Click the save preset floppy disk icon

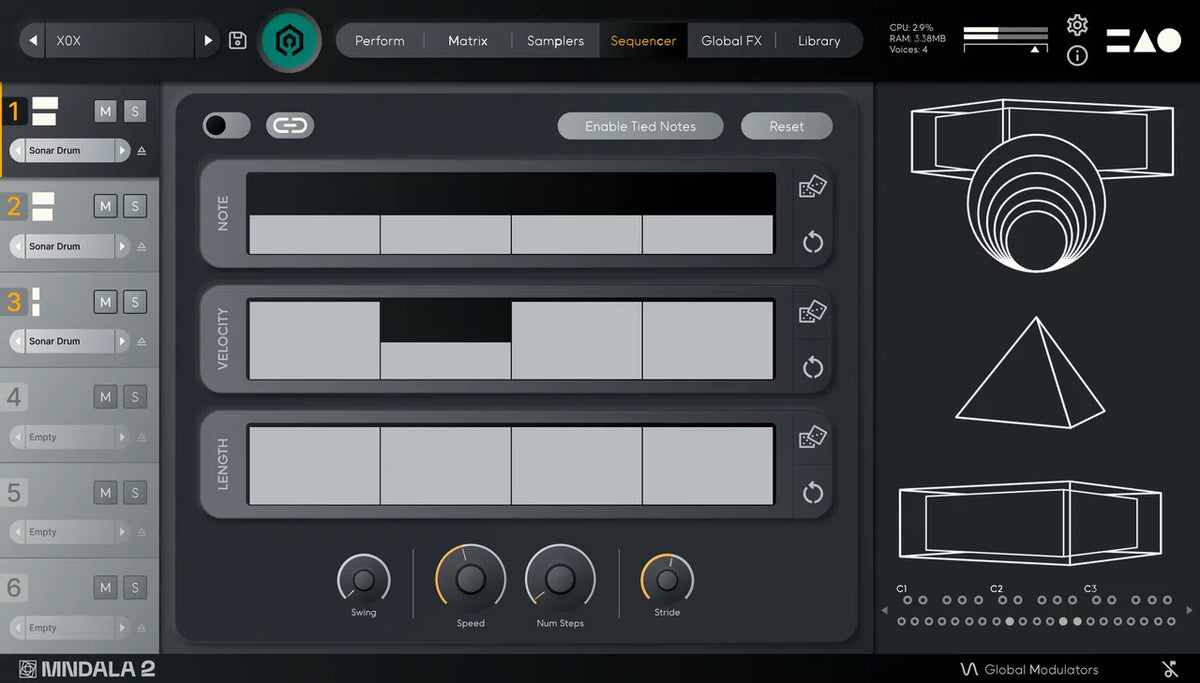238,41
